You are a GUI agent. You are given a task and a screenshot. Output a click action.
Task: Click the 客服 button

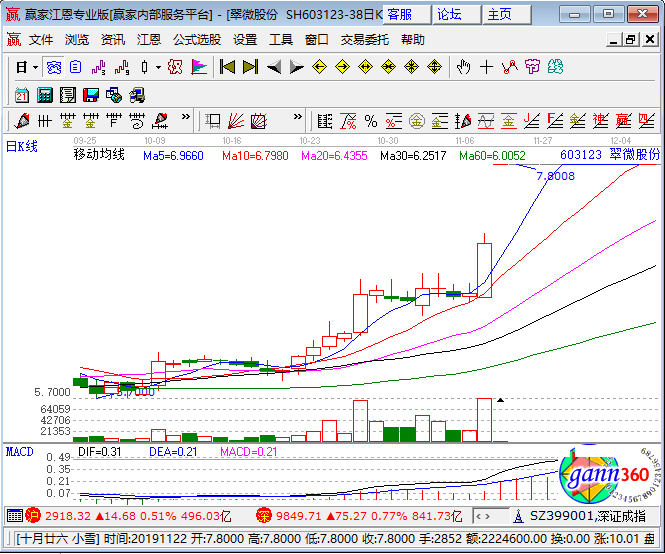coord(406,14)
